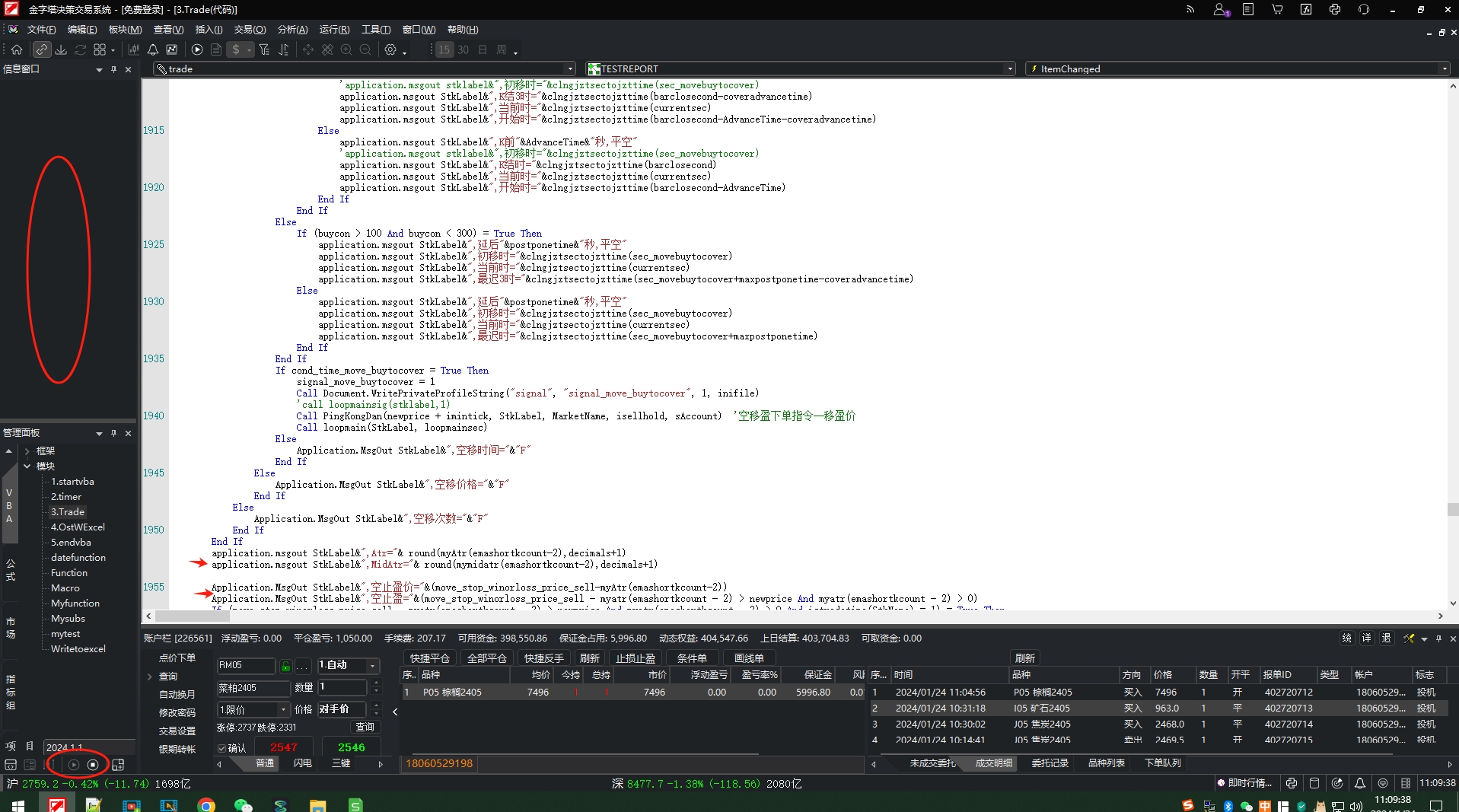
Task: Click the 快捷平仓 button
Action: click(430, 658)
